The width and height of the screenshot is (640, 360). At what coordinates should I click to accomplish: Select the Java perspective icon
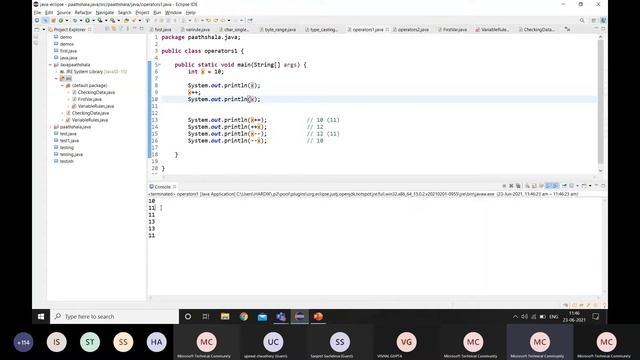point(603,20)
